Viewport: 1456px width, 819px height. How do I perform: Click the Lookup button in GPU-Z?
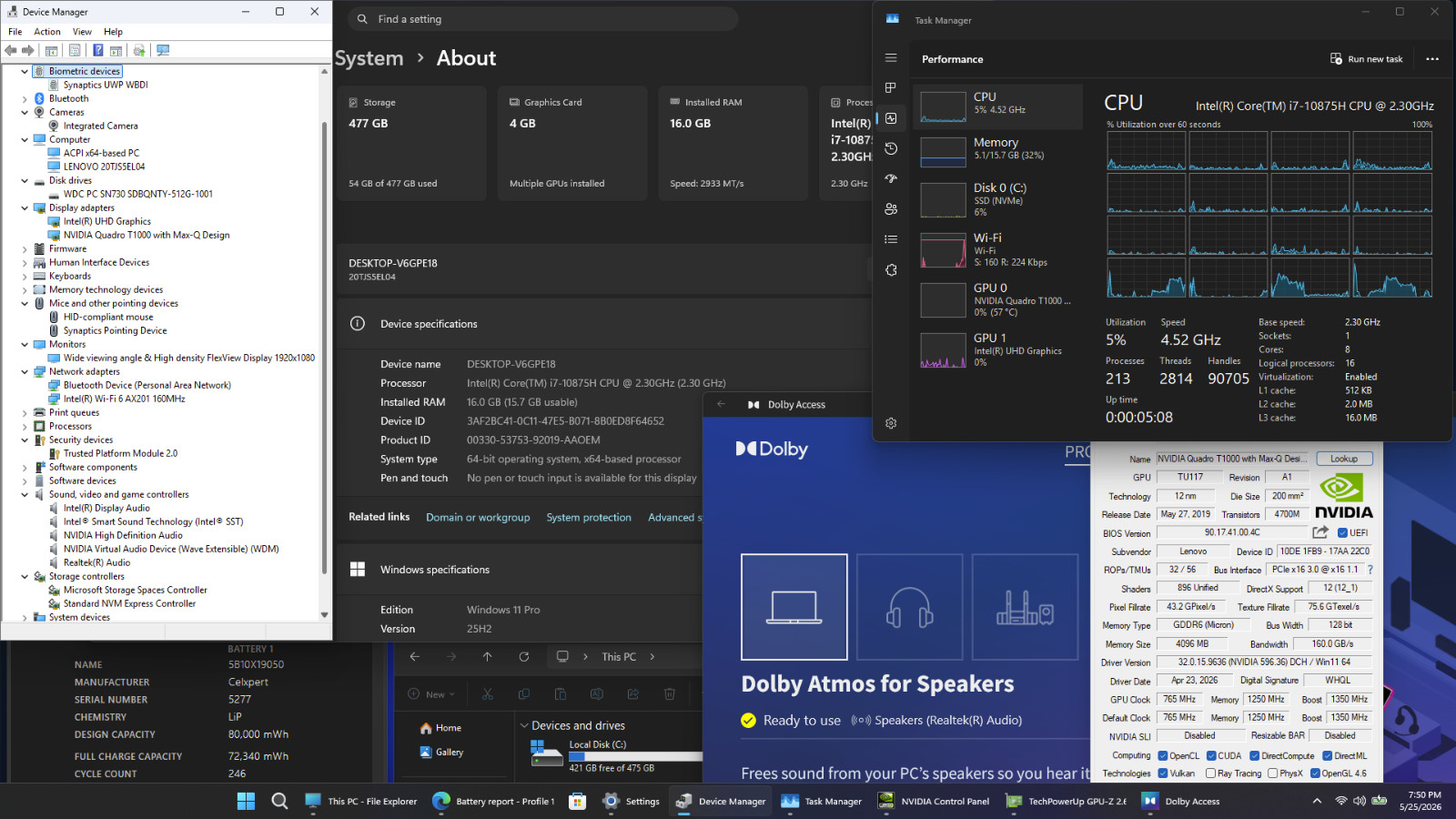click(x=1343, y=459)
